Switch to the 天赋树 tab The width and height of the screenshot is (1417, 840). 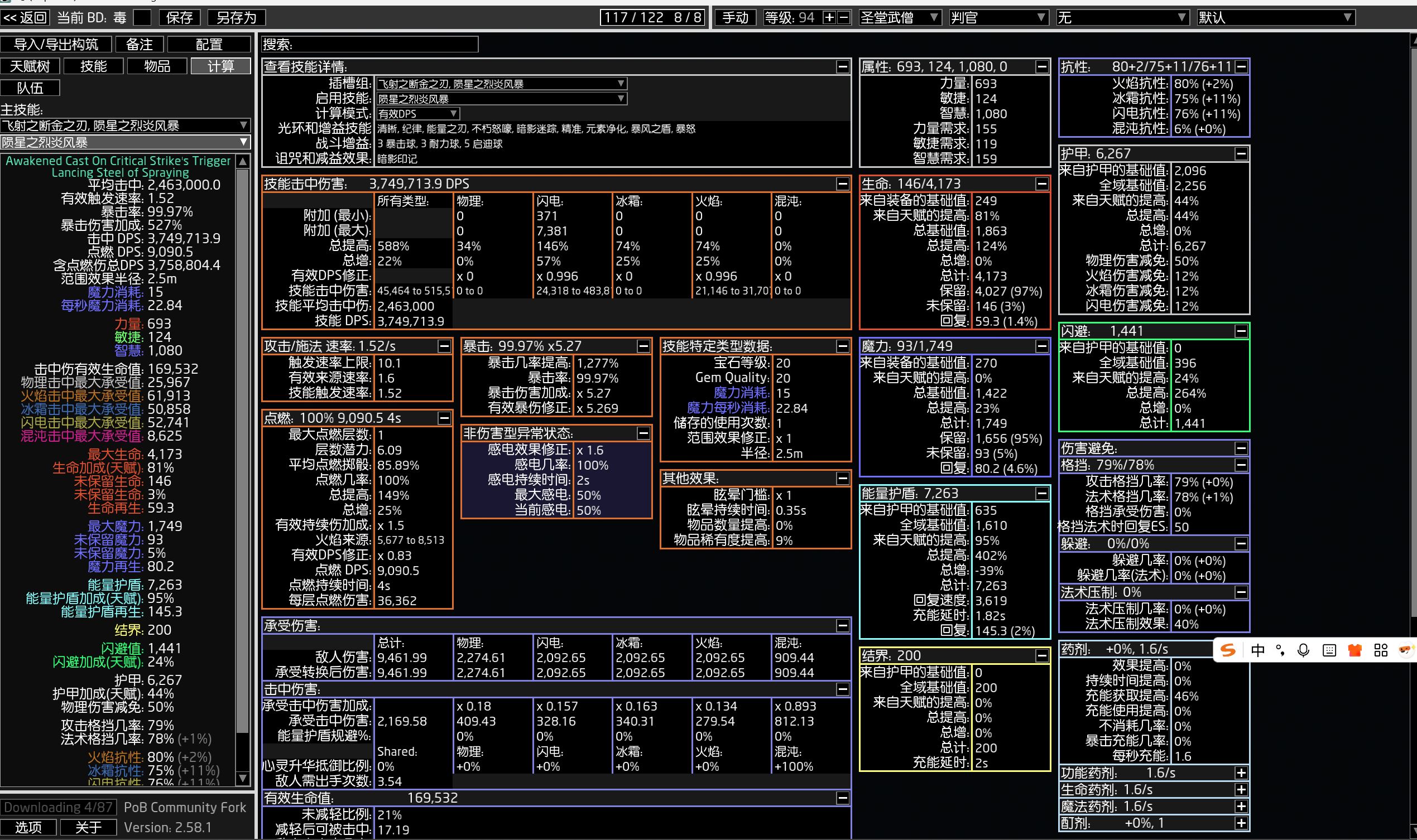[30, 66]
